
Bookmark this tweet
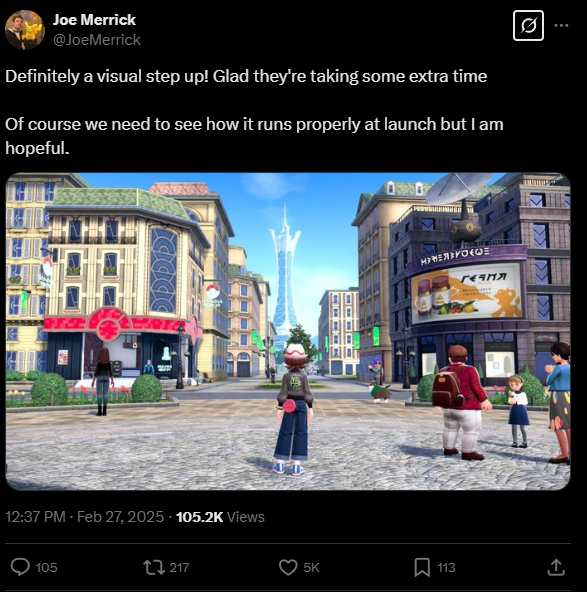click(422, 567)
